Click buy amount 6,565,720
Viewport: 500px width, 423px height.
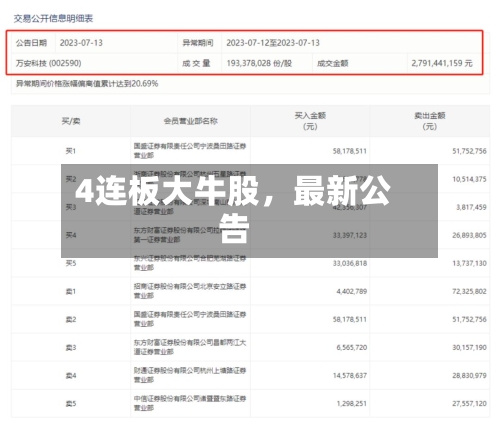[352, 347]
